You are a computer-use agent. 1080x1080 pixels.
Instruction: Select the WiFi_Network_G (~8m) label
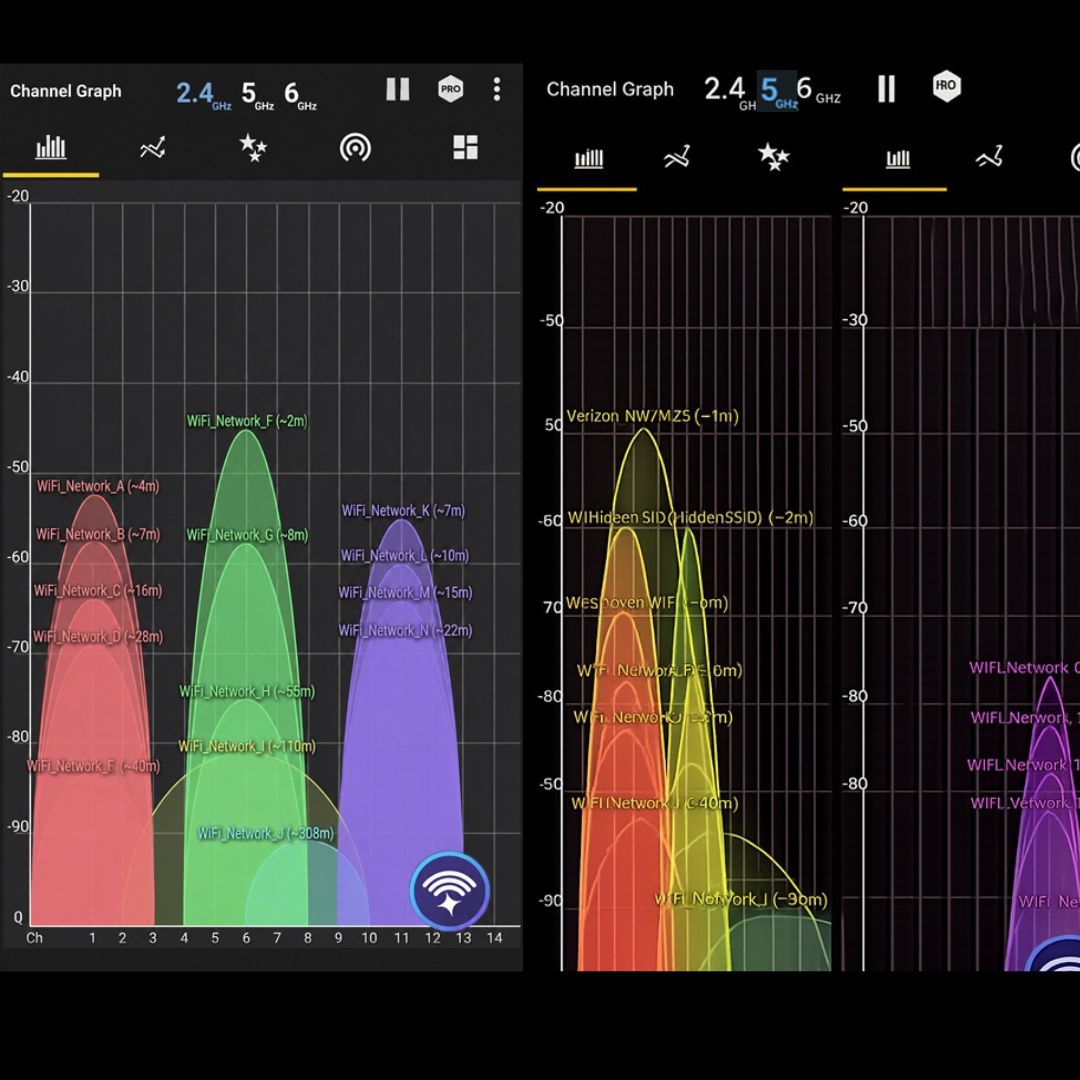247,535
